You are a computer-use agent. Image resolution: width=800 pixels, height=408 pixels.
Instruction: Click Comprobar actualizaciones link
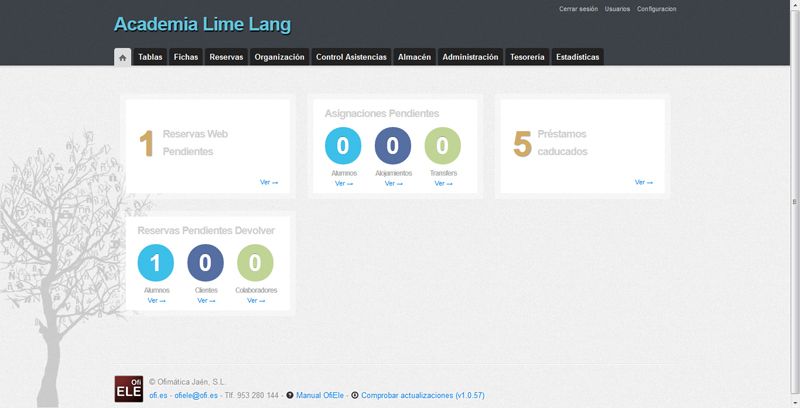tap(422, 396)
